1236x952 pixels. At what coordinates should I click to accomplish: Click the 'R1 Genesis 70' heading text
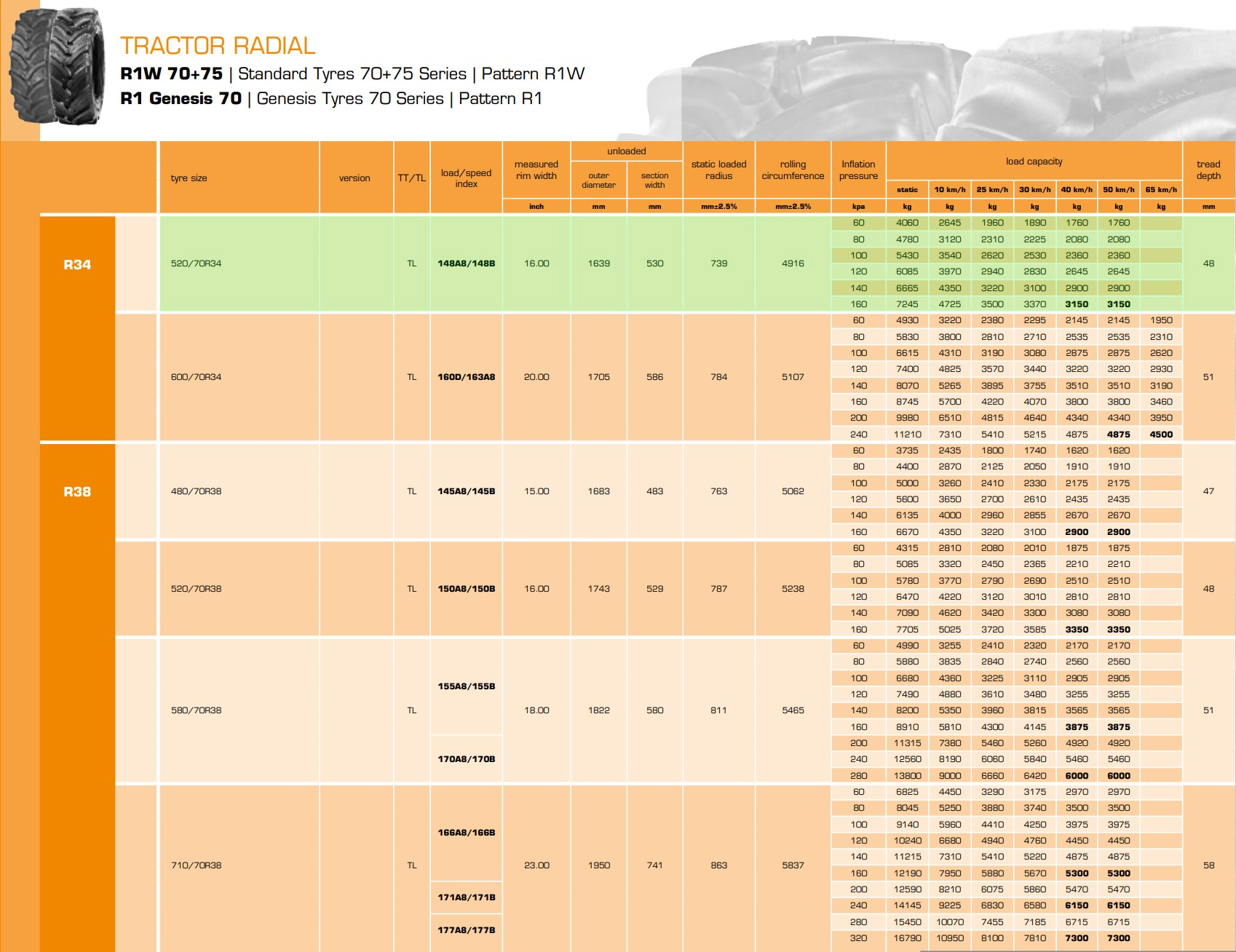click(181, 99)
